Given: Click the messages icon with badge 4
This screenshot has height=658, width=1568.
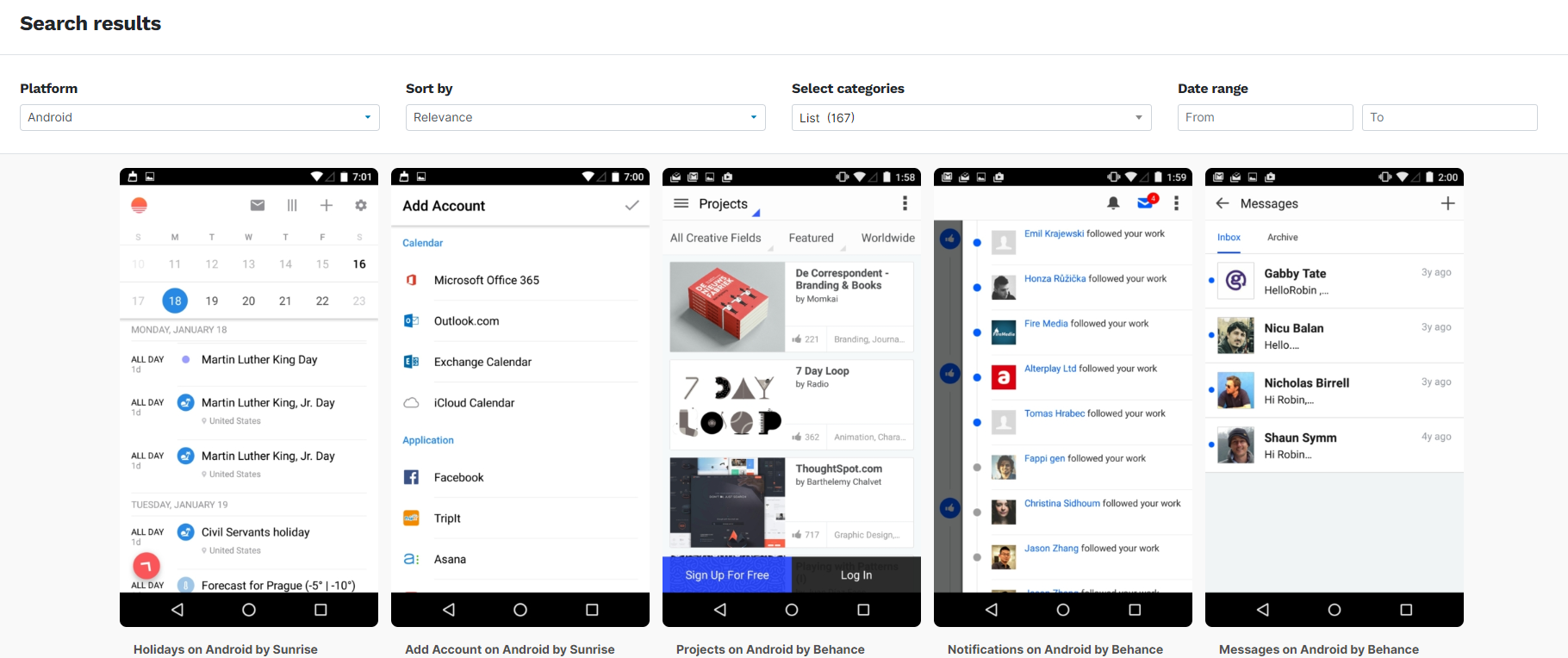Looking at the screenshot, I should tap(1148, 202).
